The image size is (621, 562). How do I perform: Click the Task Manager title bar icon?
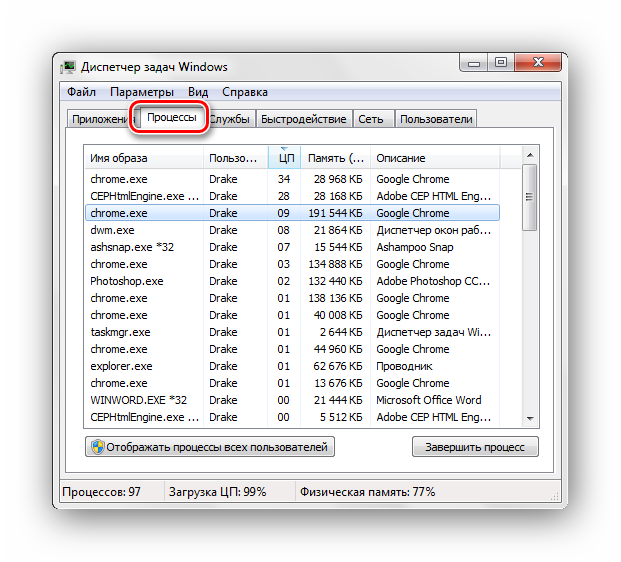click(x=69, y=67)
